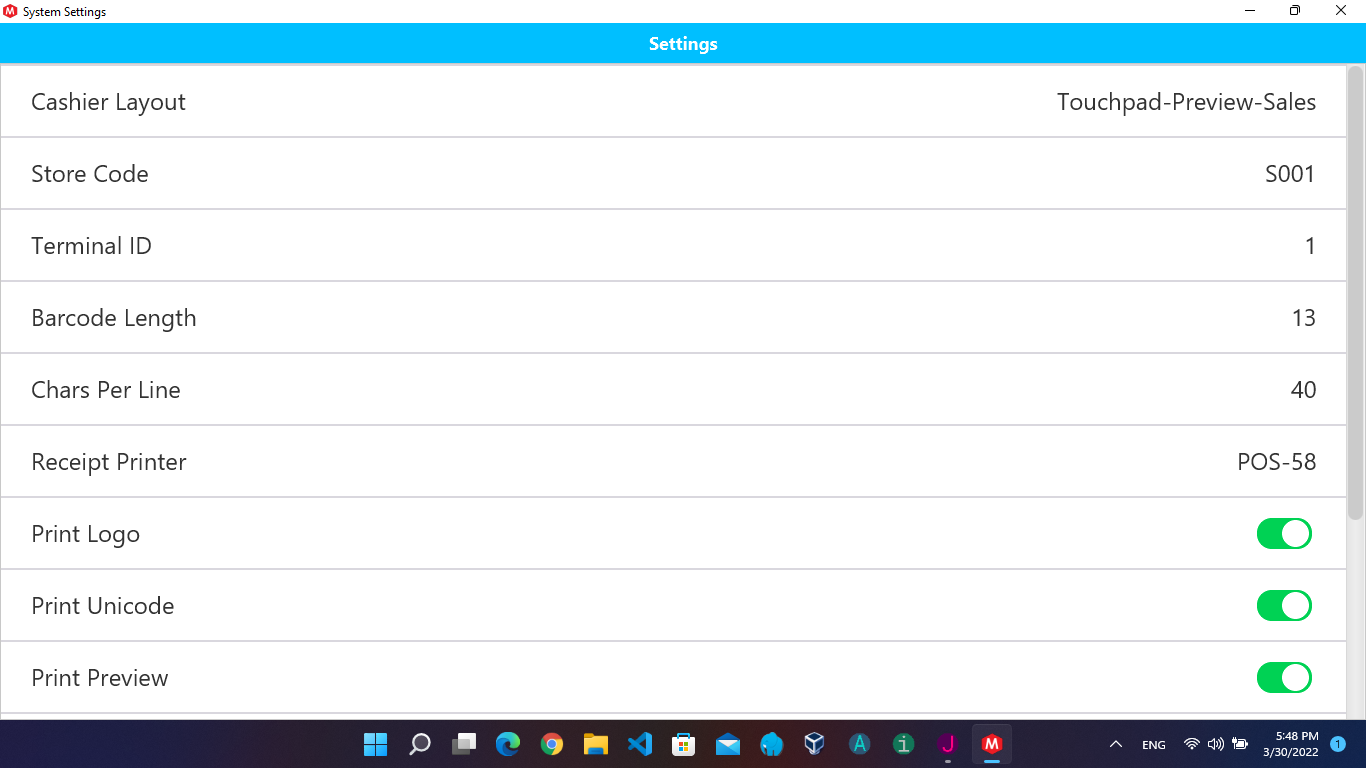
Task: Edit the Store Code value S001
Action: pos(1290,174)
